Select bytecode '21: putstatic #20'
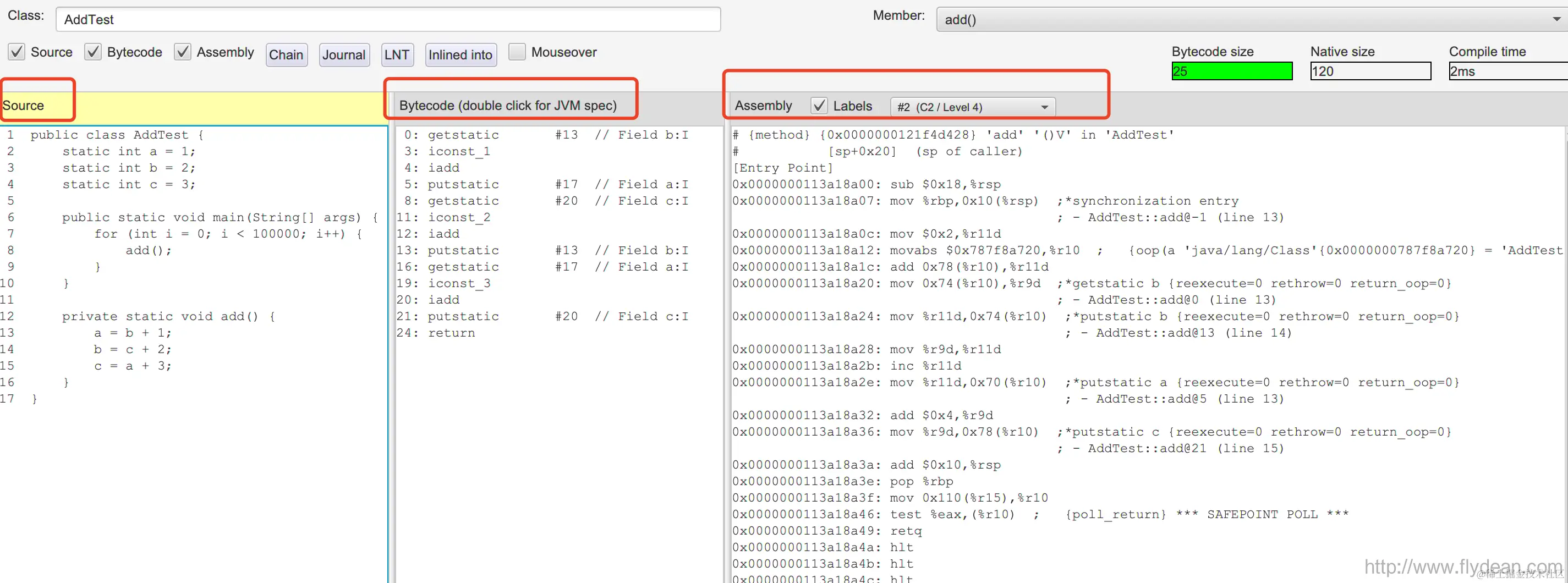 pyautogui.click(x=542, y=316)
